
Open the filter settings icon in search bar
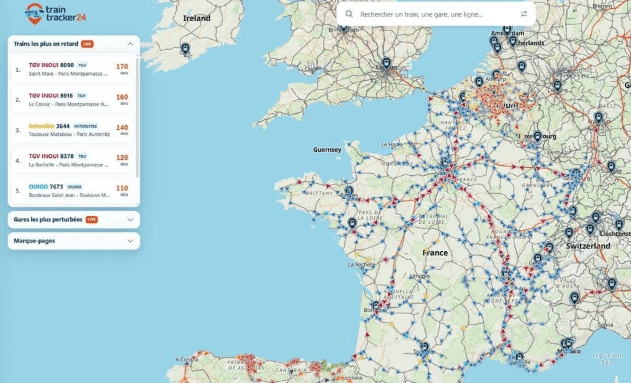524,14
